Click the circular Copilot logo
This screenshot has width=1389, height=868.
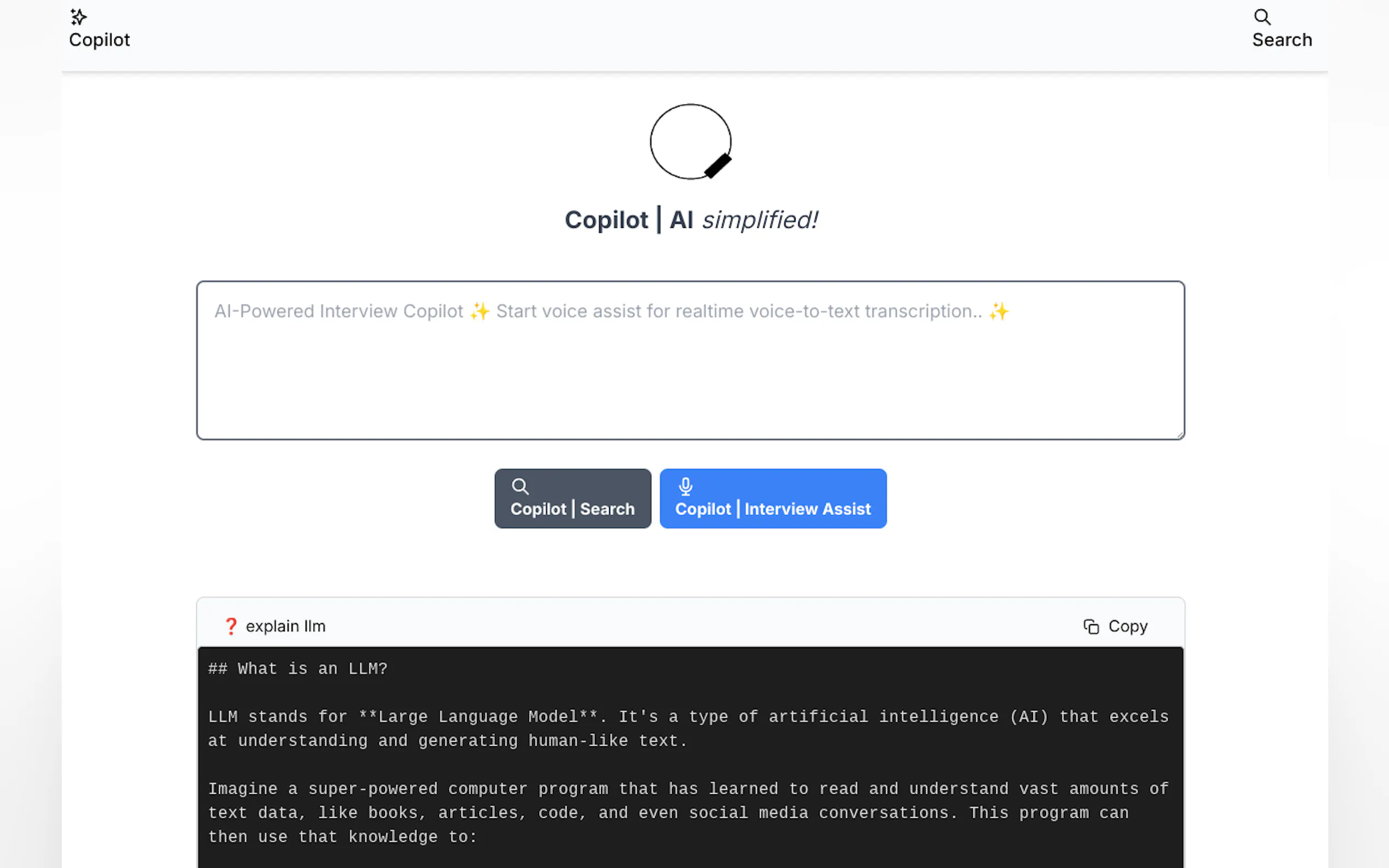(690, 140)
